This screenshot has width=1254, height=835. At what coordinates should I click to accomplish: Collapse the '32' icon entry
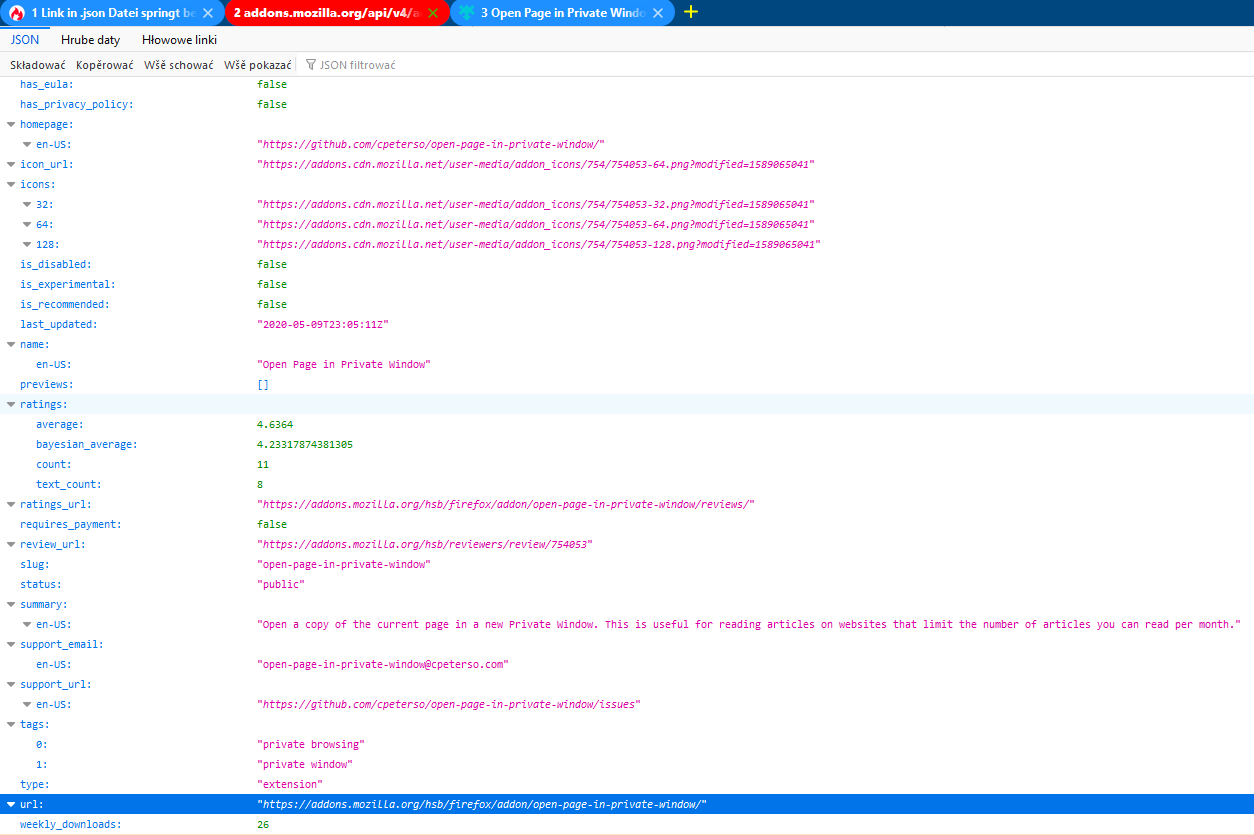point(27,204)
